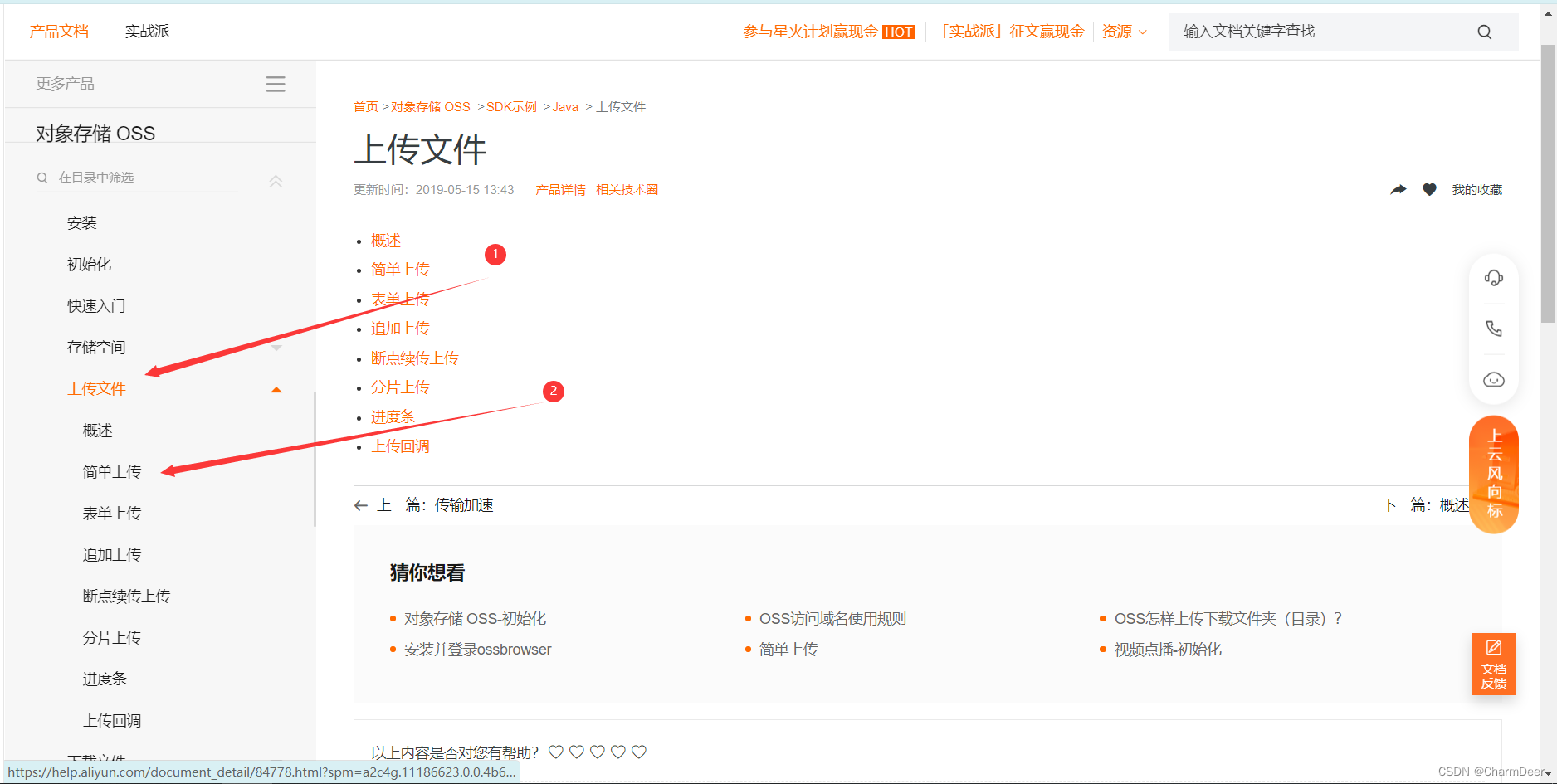Screen dimensions: 1557x784
Task: Select 概述 in the sidebar tree
Action: 98,431
